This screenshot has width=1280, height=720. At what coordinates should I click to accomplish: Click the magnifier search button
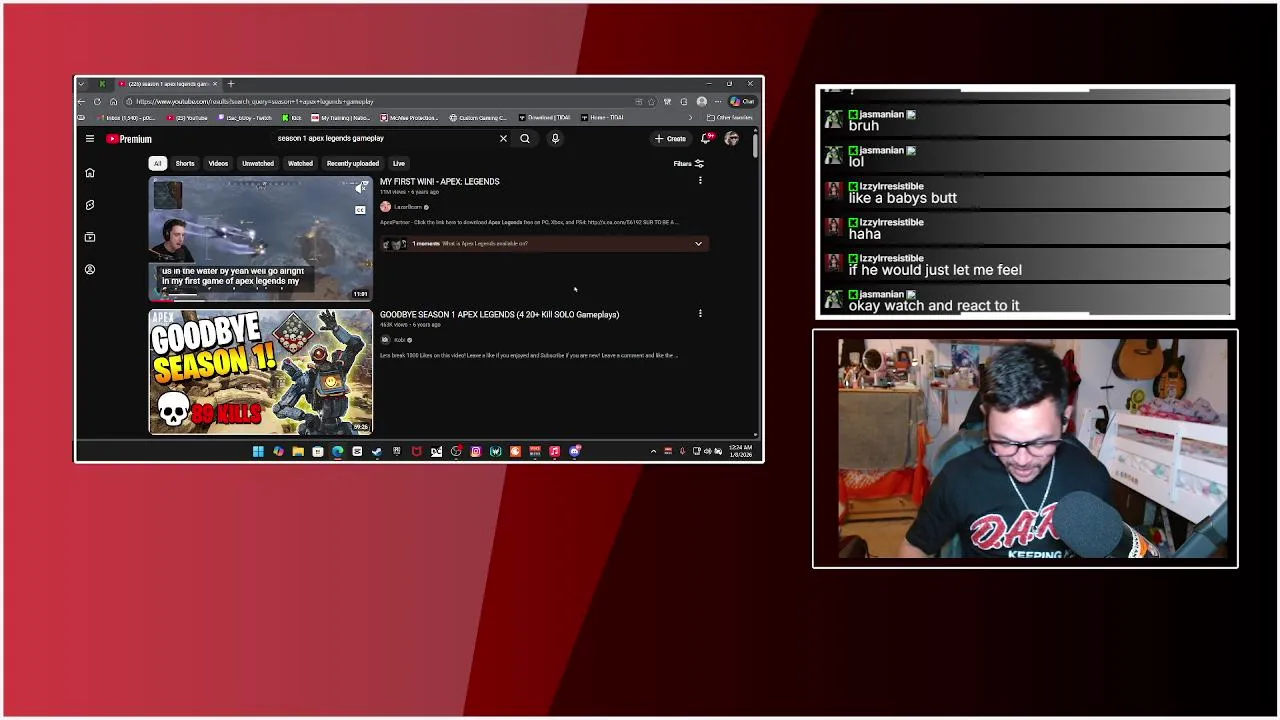click(525, 139)
